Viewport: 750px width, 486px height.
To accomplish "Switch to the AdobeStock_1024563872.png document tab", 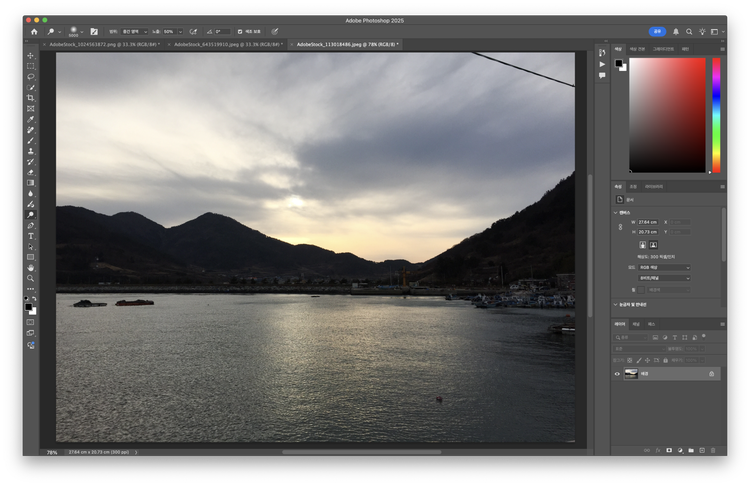I will click(100, 44).
